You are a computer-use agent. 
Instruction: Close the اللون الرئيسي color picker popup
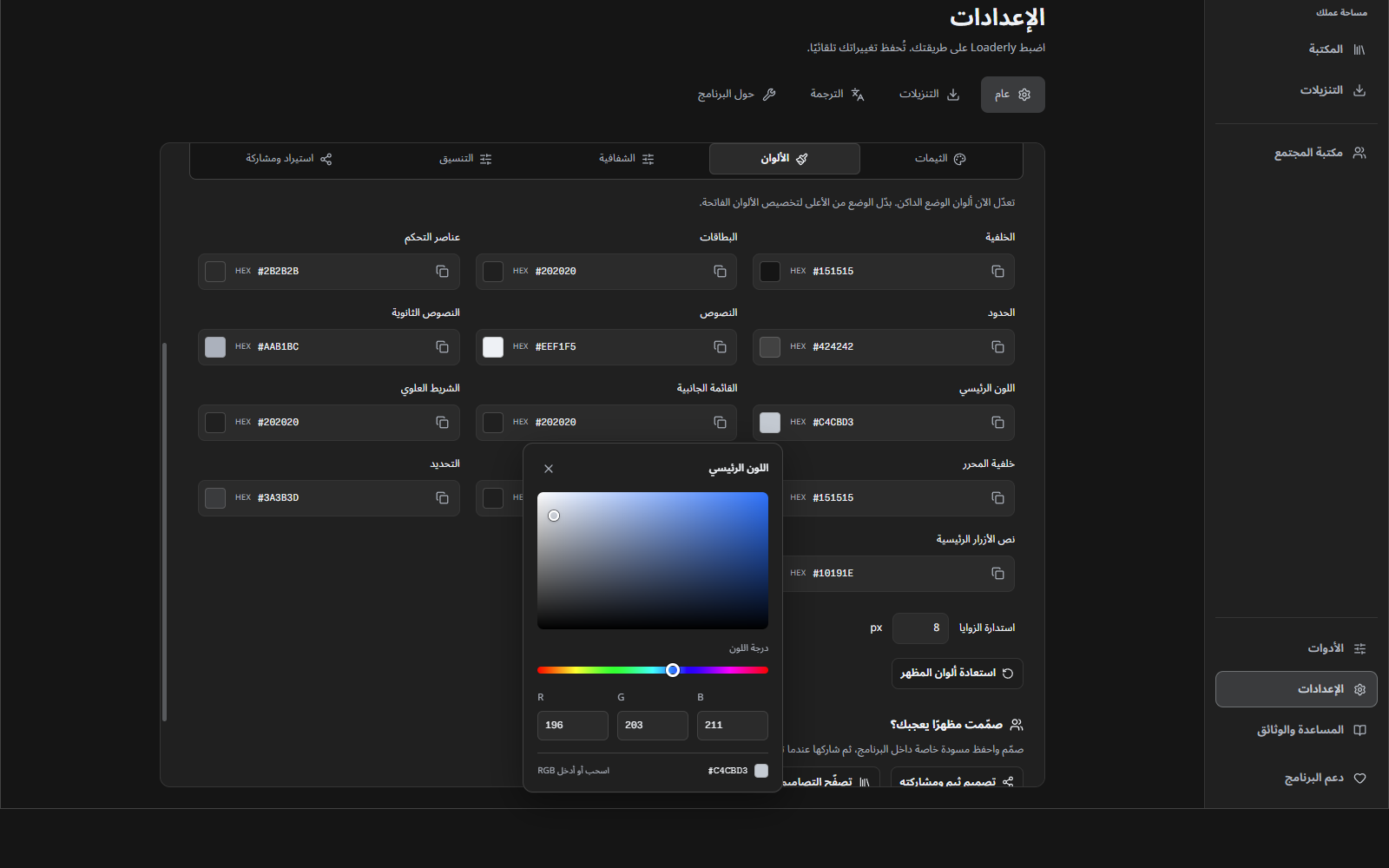tap(549, 469)
